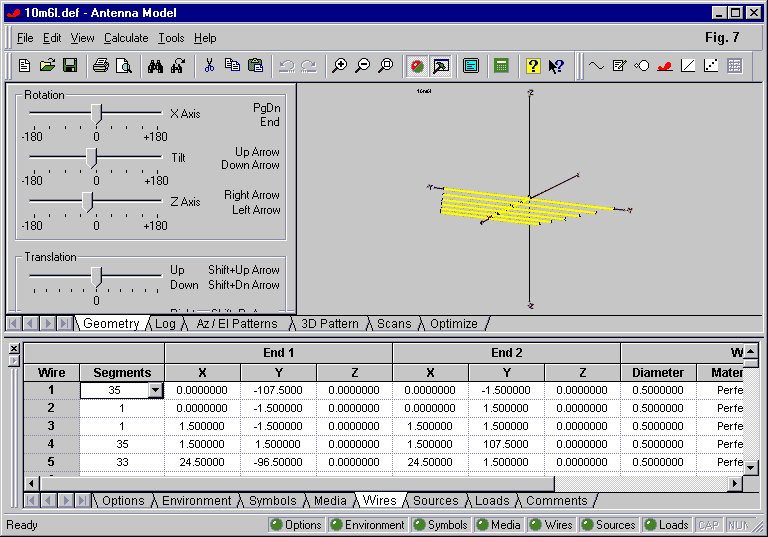This screenshot has width=768, height=537.
Task: Click the X Axis rotation slider handle
Action: point(96,113)
